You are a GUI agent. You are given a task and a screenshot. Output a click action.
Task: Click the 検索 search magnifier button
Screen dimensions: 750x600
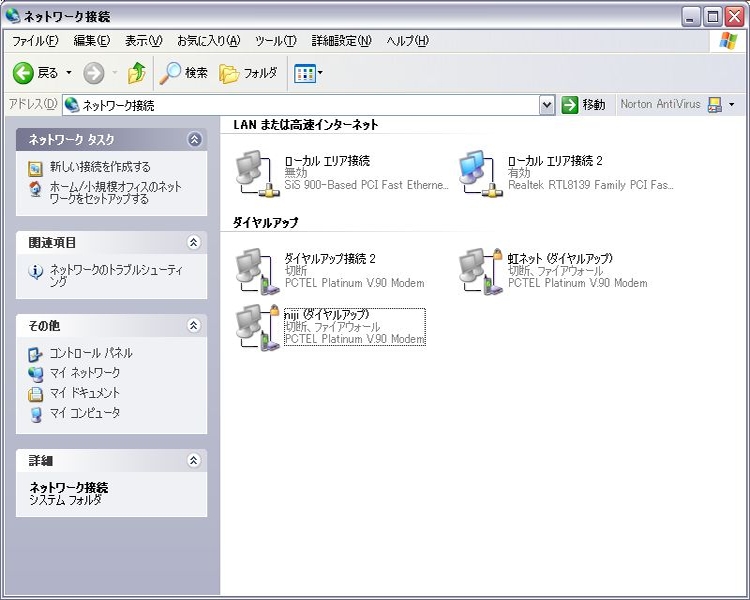pos(183,73)
